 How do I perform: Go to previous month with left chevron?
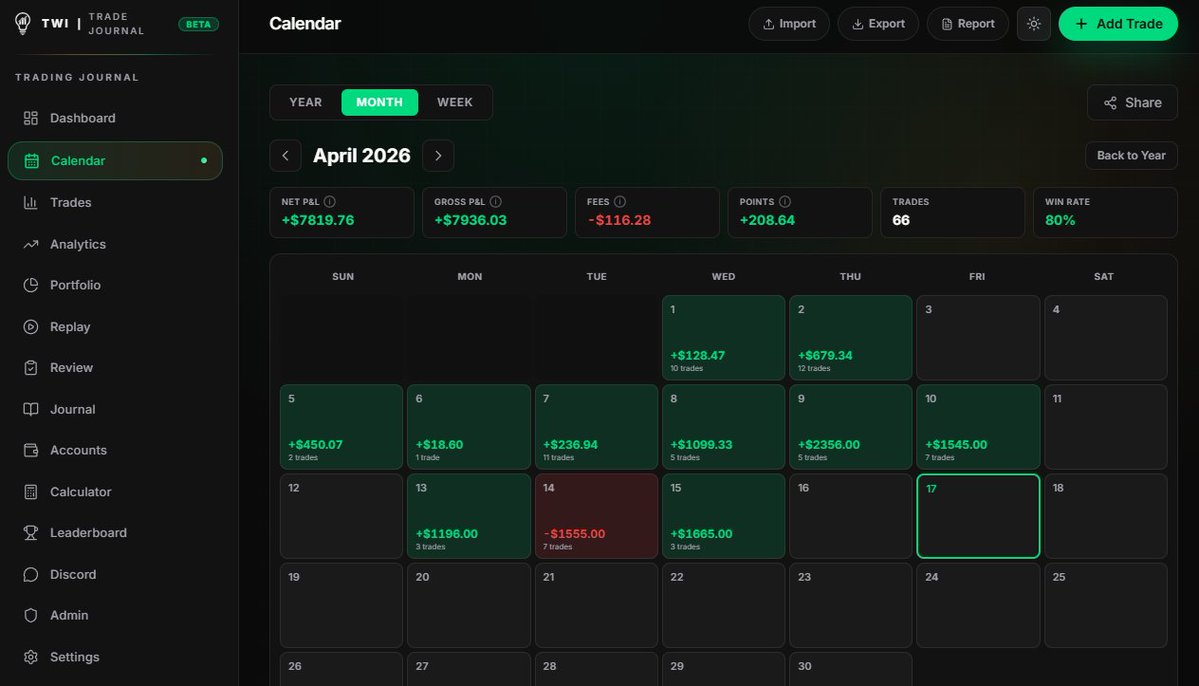point(285,156)
